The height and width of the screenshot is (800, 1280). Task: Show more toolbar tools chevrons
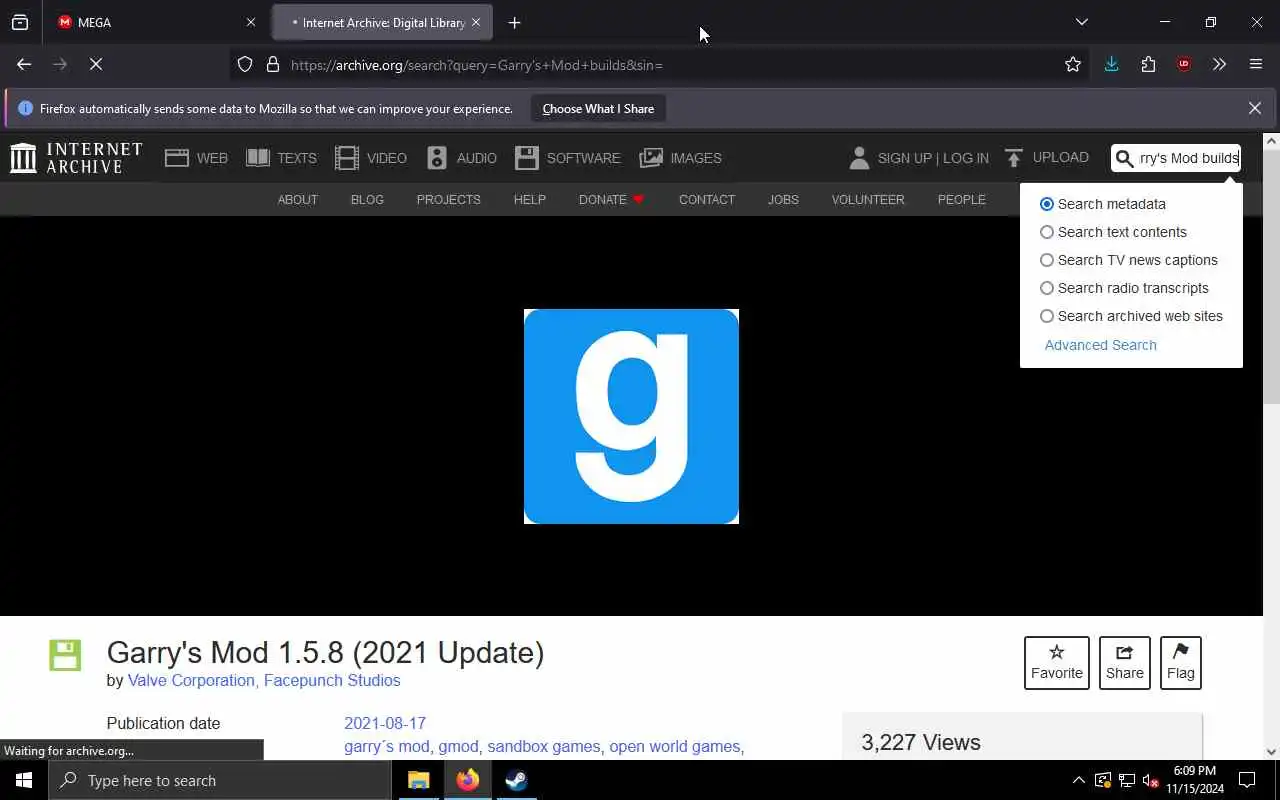(1219, 65)
